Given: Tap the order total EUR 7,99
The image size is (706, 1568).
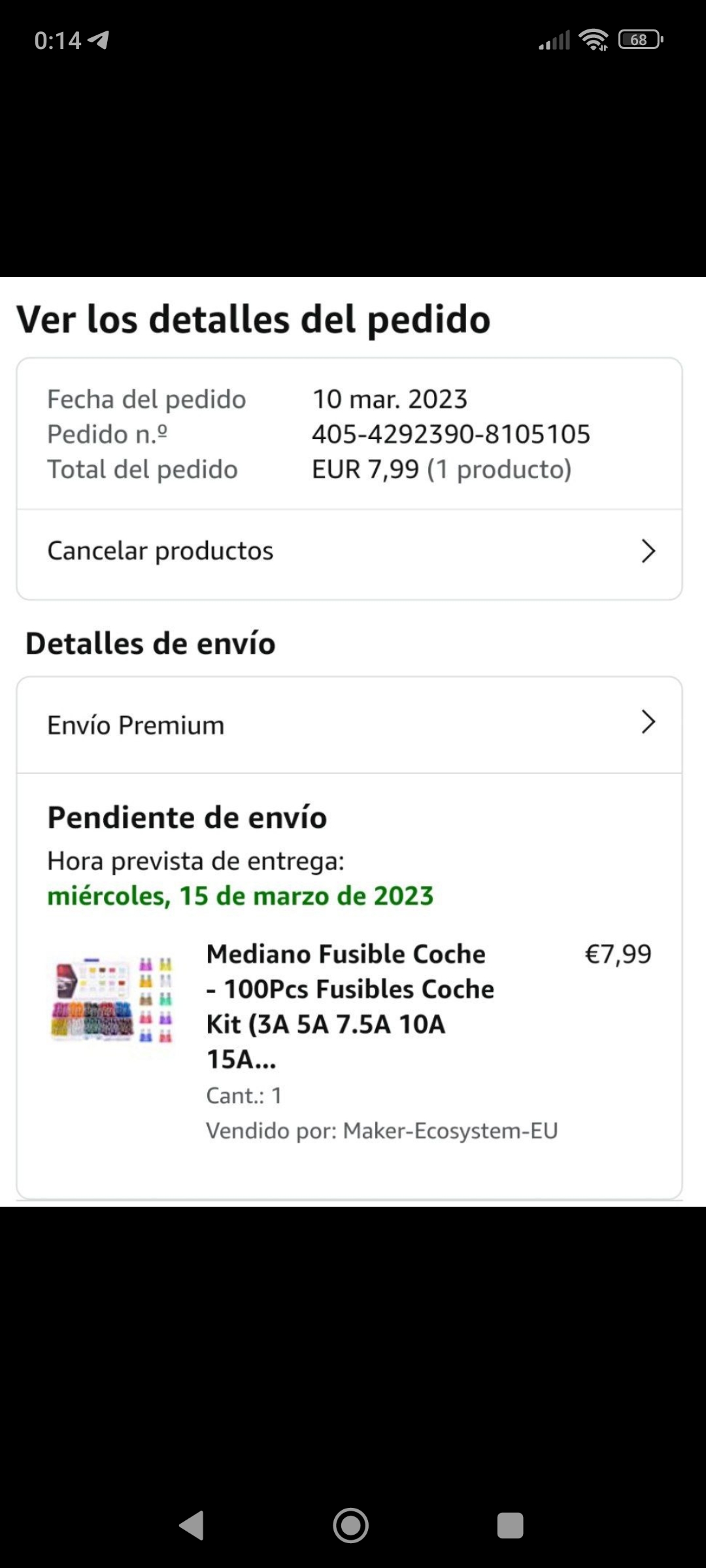Looking at the screenshot, I should (365, 469).
